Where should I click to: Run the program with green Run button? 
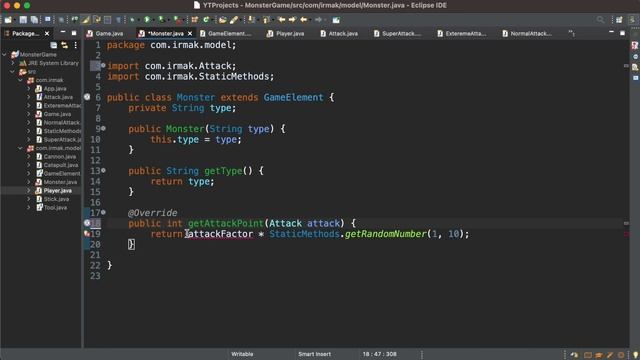click(x=147, y=20)
